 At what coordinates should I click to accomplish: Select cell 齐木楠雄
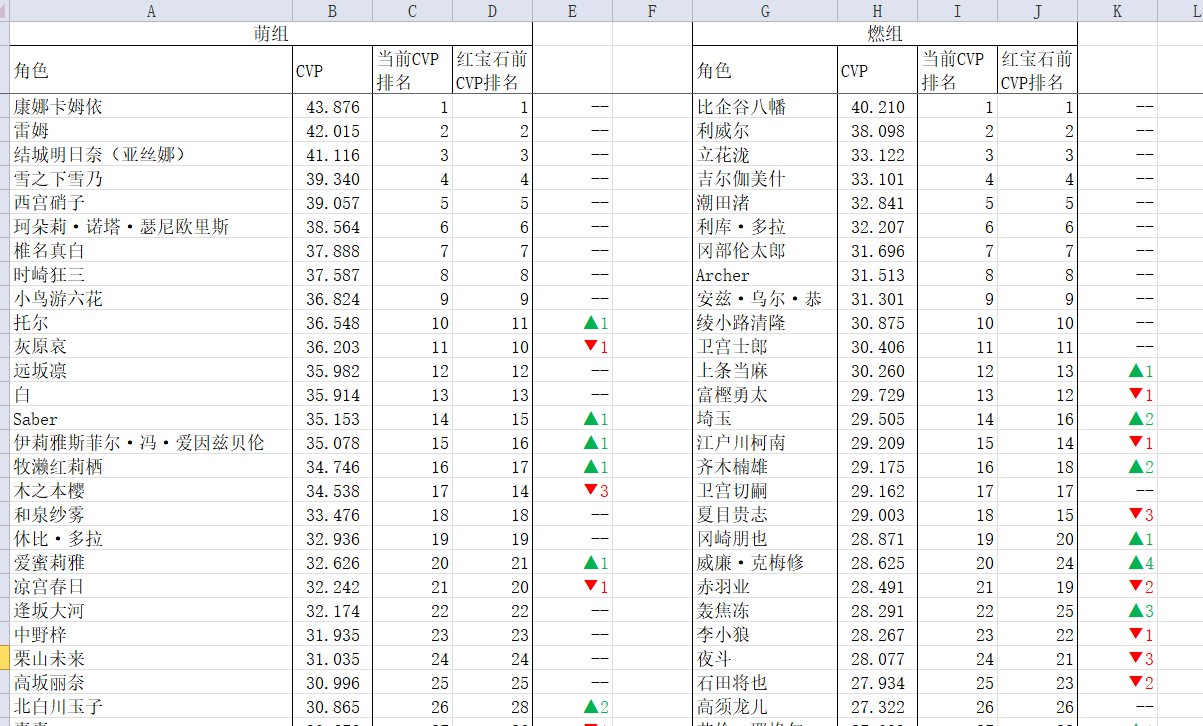[765, 466]
